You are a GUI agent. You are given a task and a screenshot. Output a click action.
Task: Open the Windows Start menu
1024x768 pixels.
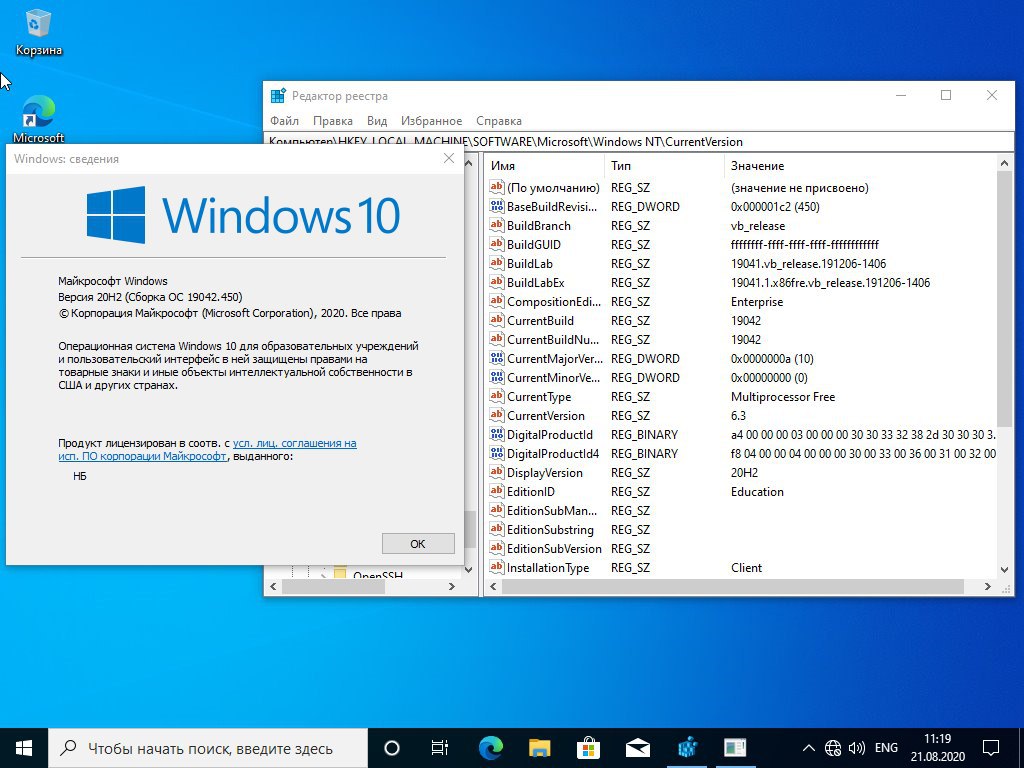click(24, 748)
